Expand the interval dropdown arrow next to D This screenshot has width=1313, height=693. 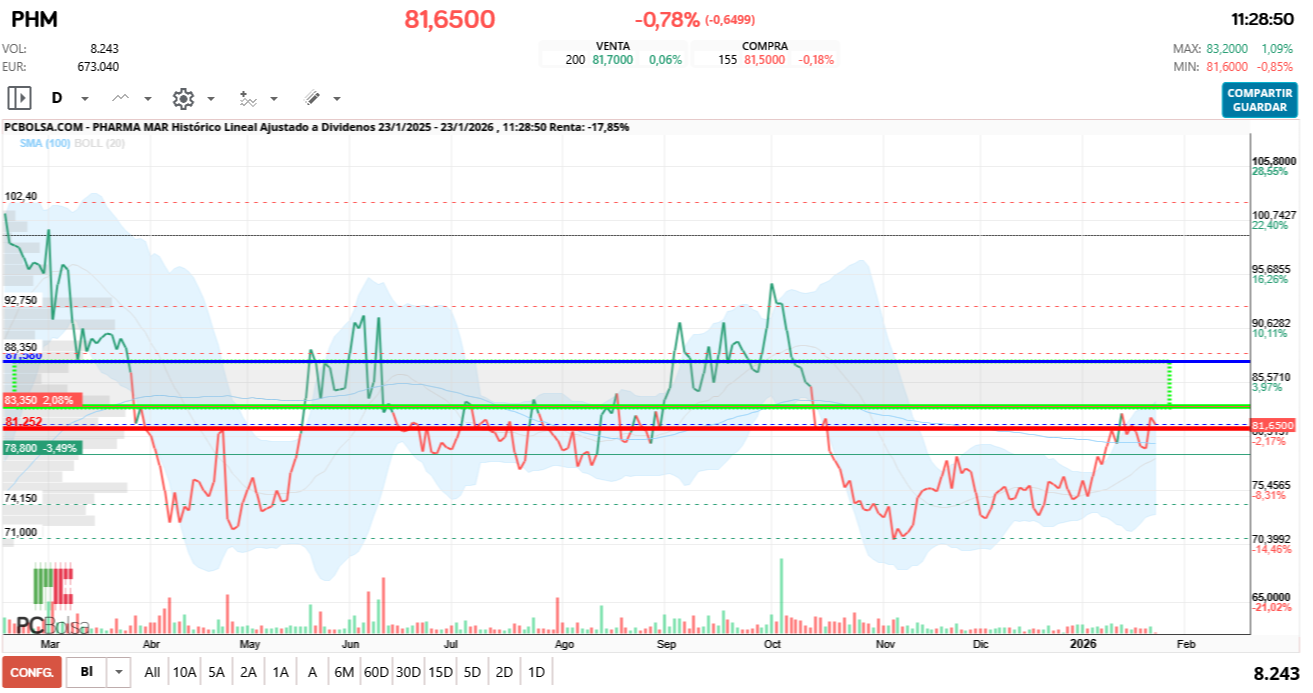coord(85,99)
